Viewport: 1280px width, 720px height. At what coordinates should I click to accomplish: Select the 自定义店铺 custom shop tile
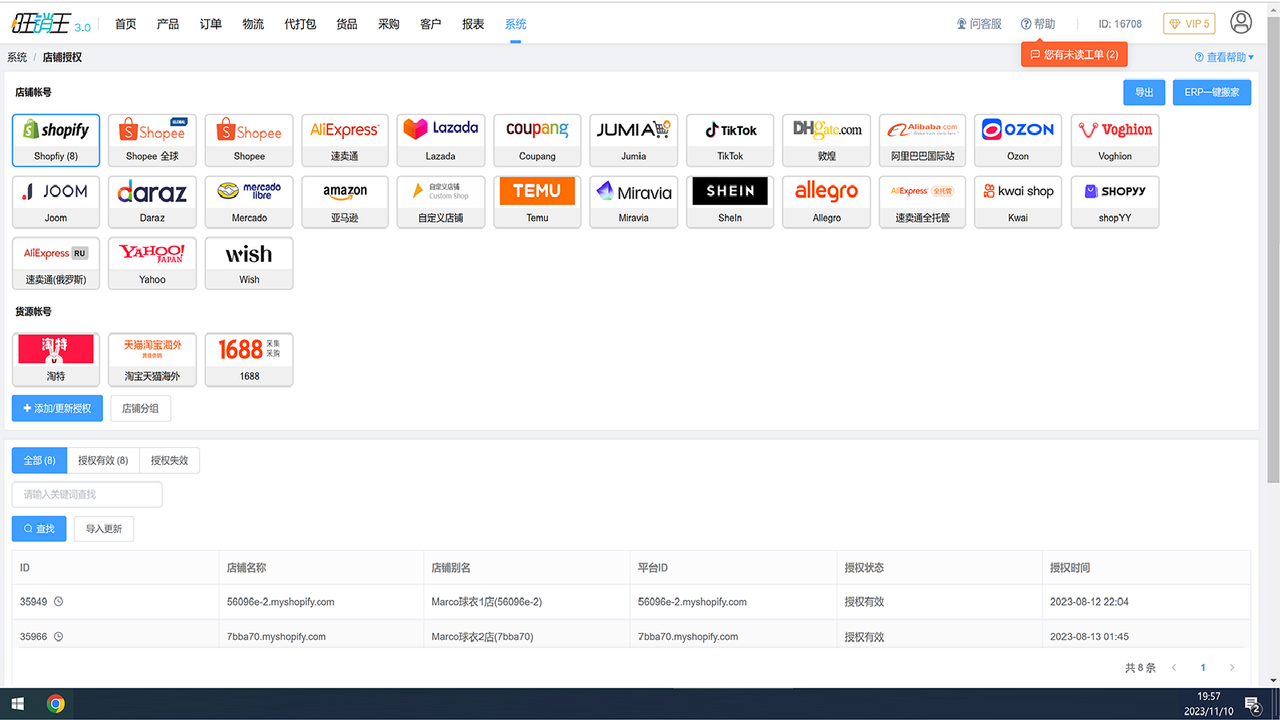[x=441, y=202]
